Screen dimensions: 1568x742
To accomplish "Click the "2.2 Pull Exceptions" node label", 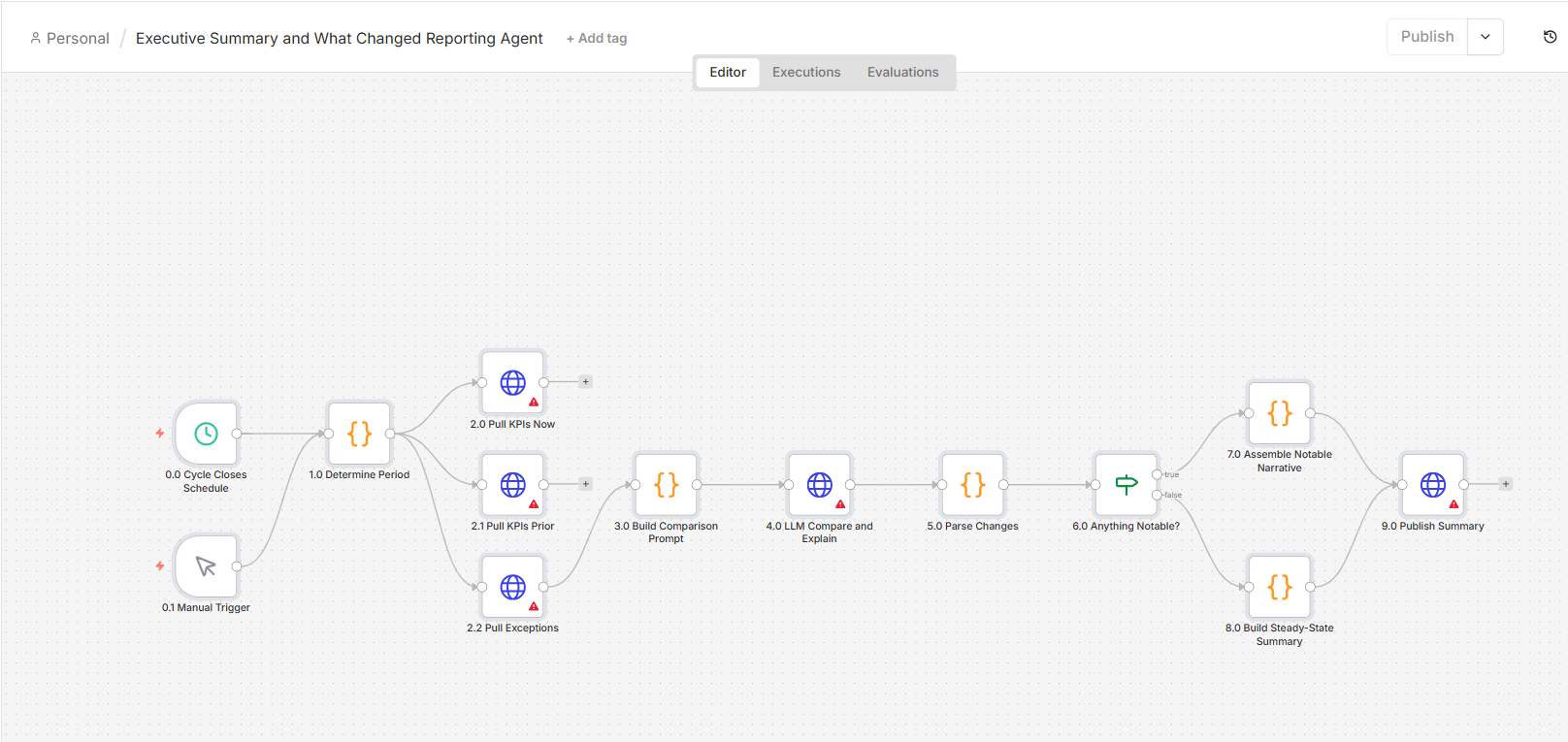I will [x=512, y=629].
